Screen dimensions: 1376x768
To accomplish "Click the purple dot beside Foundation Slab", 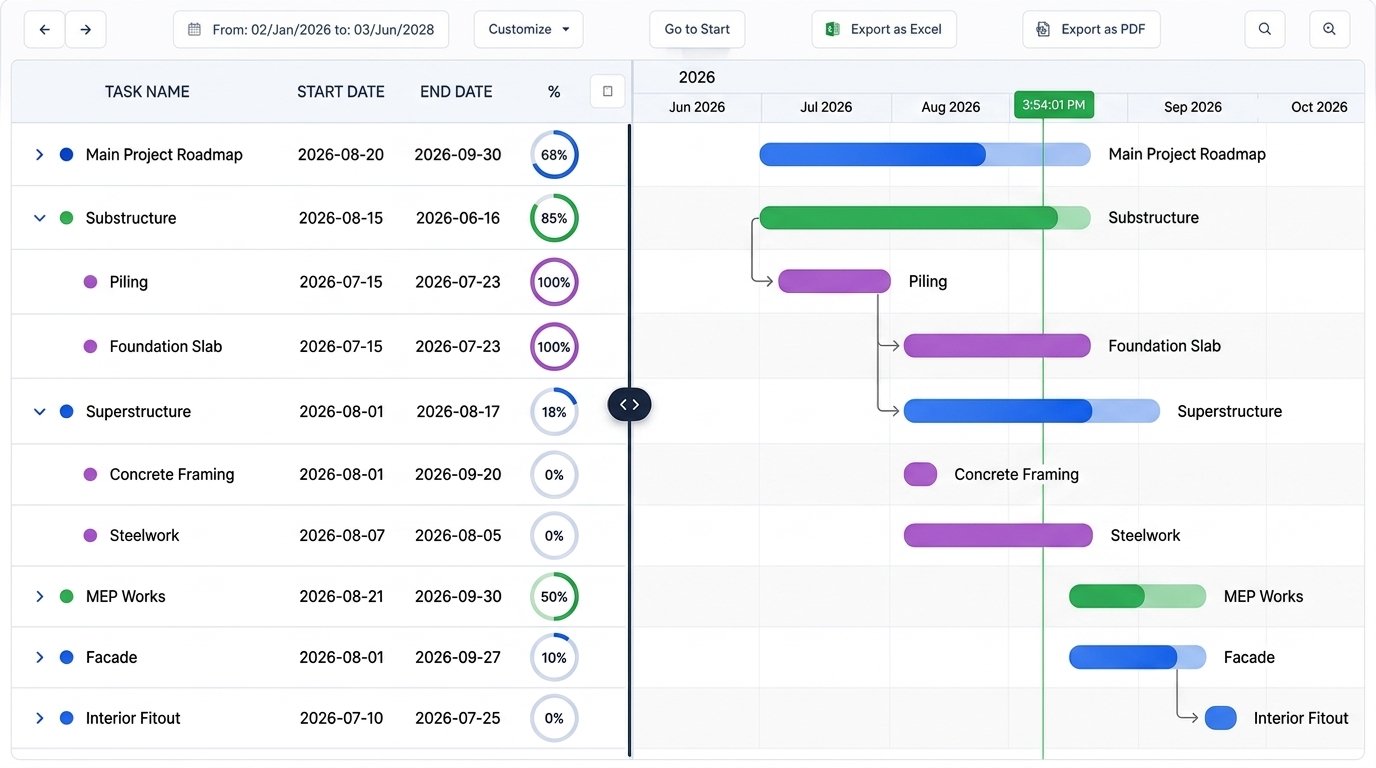I will coord(91,347).
